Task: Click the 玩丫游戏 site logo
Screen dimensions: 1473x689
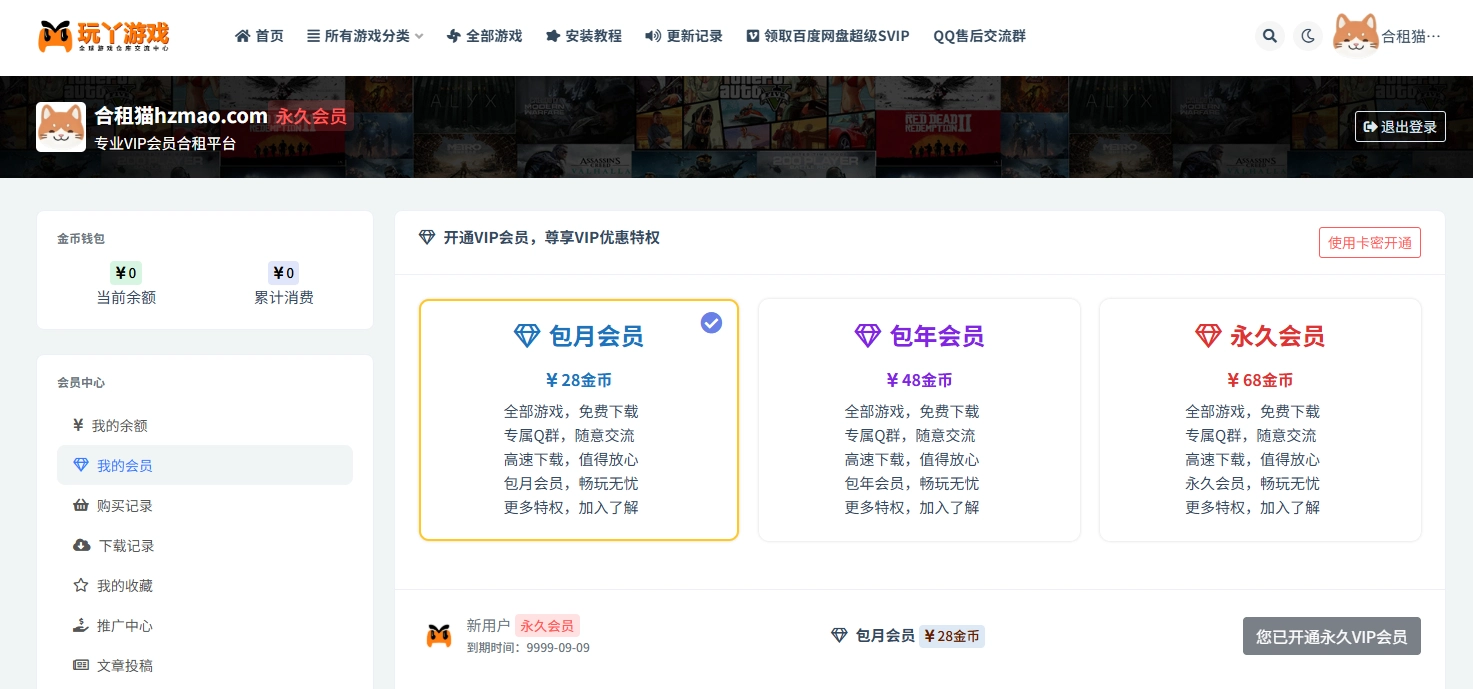Action: tap(104, 36)
